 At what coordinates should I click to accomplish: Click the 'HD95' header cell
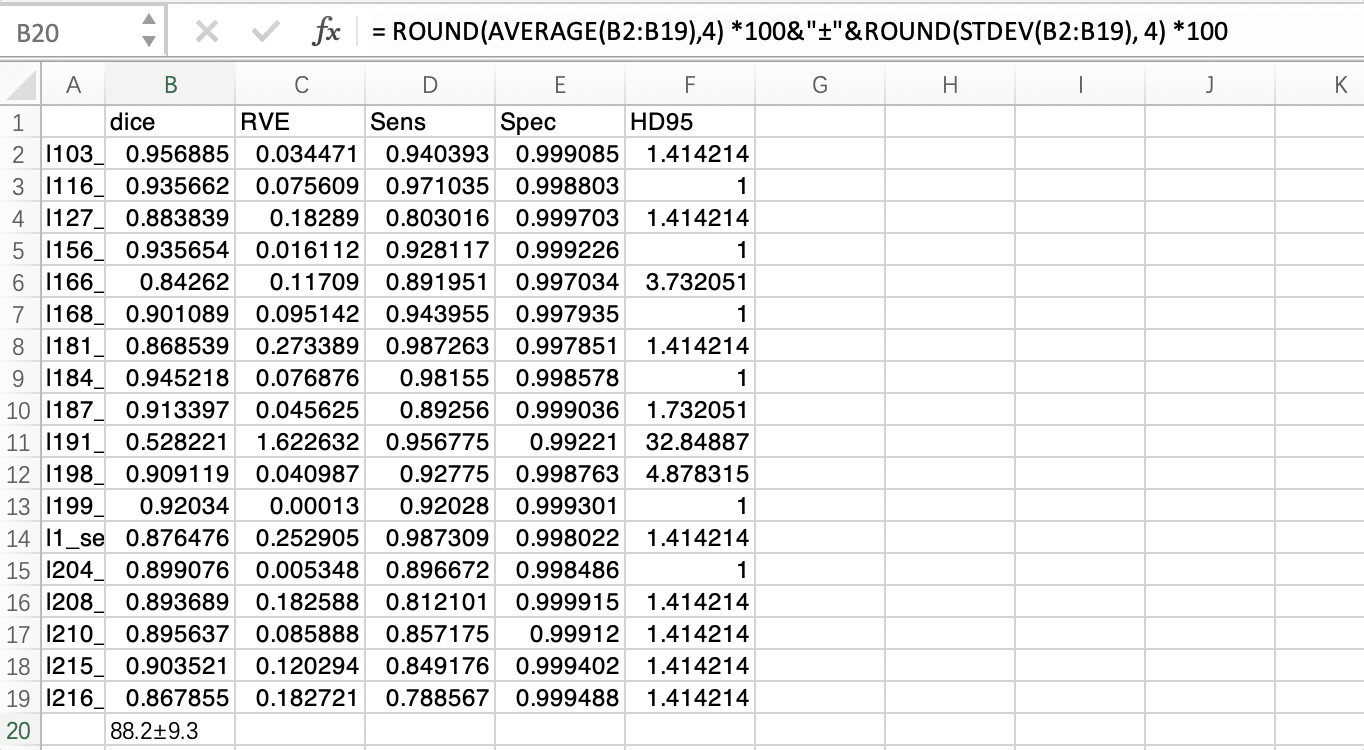[690, 122]
